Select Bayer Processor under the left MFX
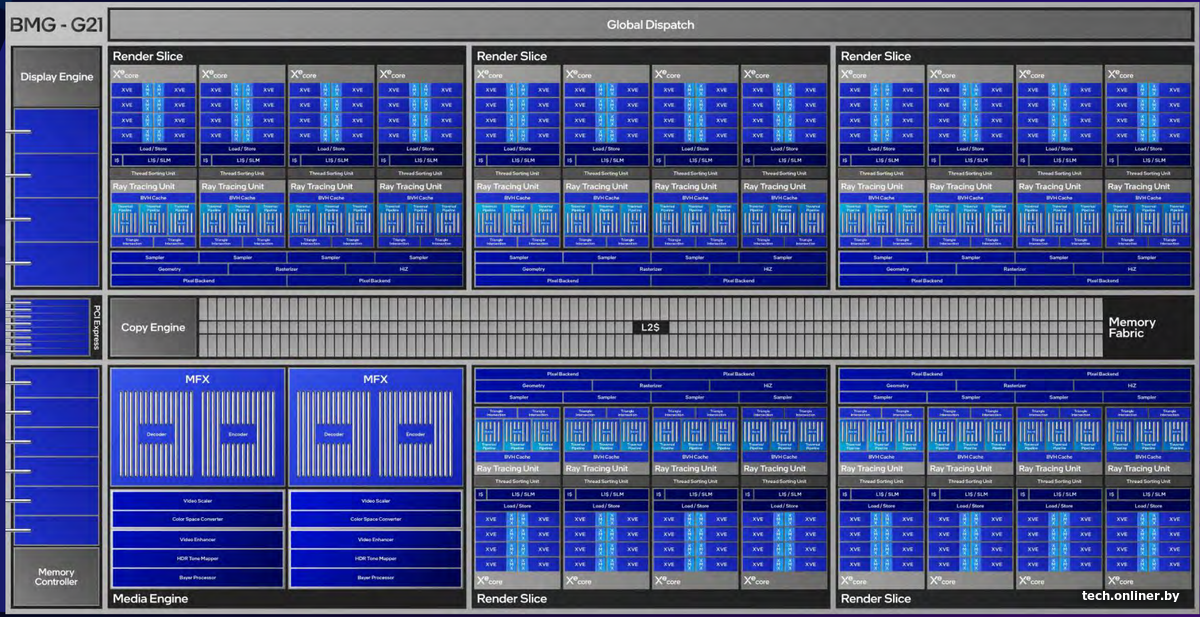The width and height of the screenshot is (1200, 617). [198, 578]
